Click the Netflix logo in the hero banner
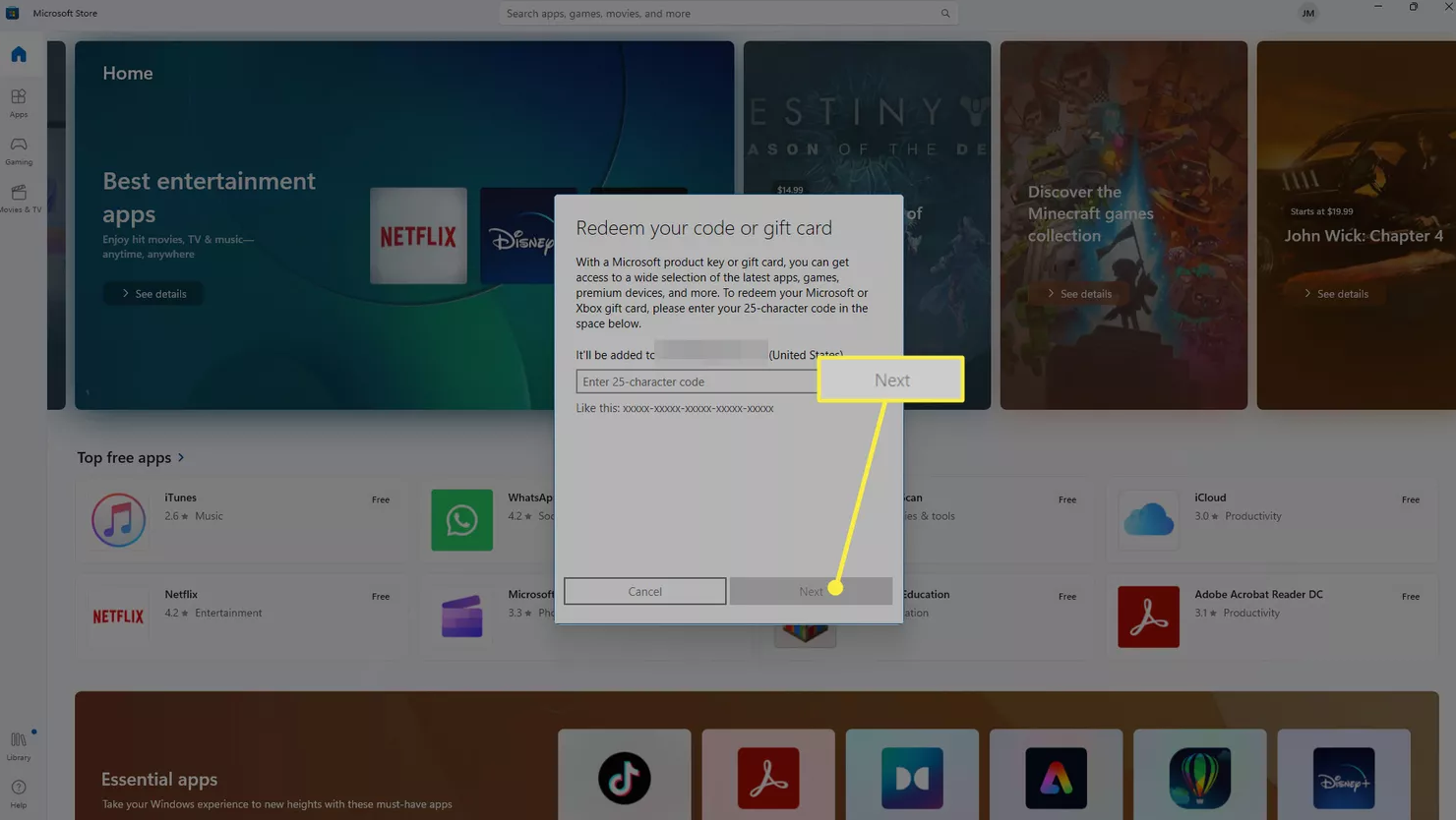The height and width of the screenshot is (820, 1456). [418, 236]
